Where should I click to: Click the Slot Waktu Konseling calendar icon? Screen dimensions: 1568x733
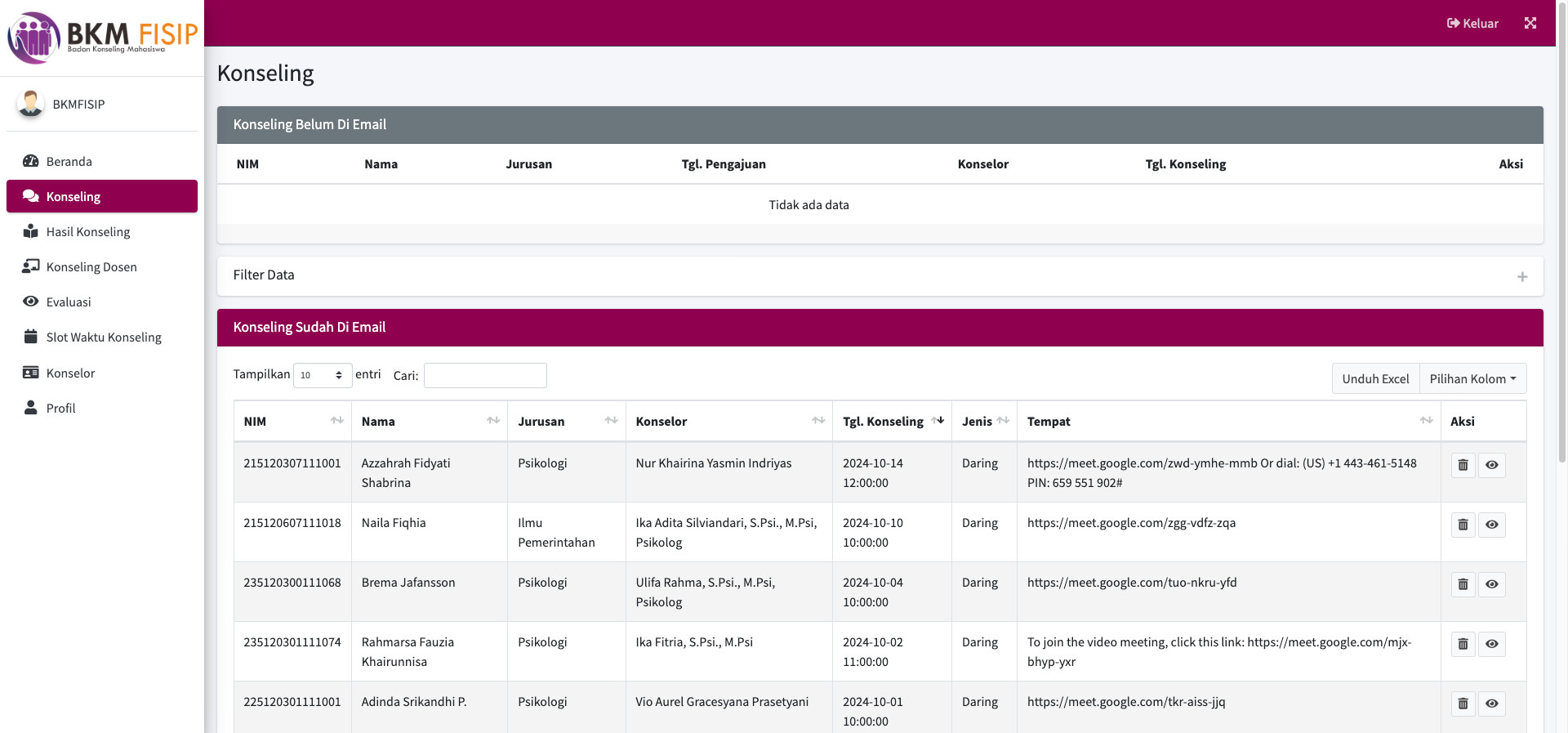click(31, 337)
